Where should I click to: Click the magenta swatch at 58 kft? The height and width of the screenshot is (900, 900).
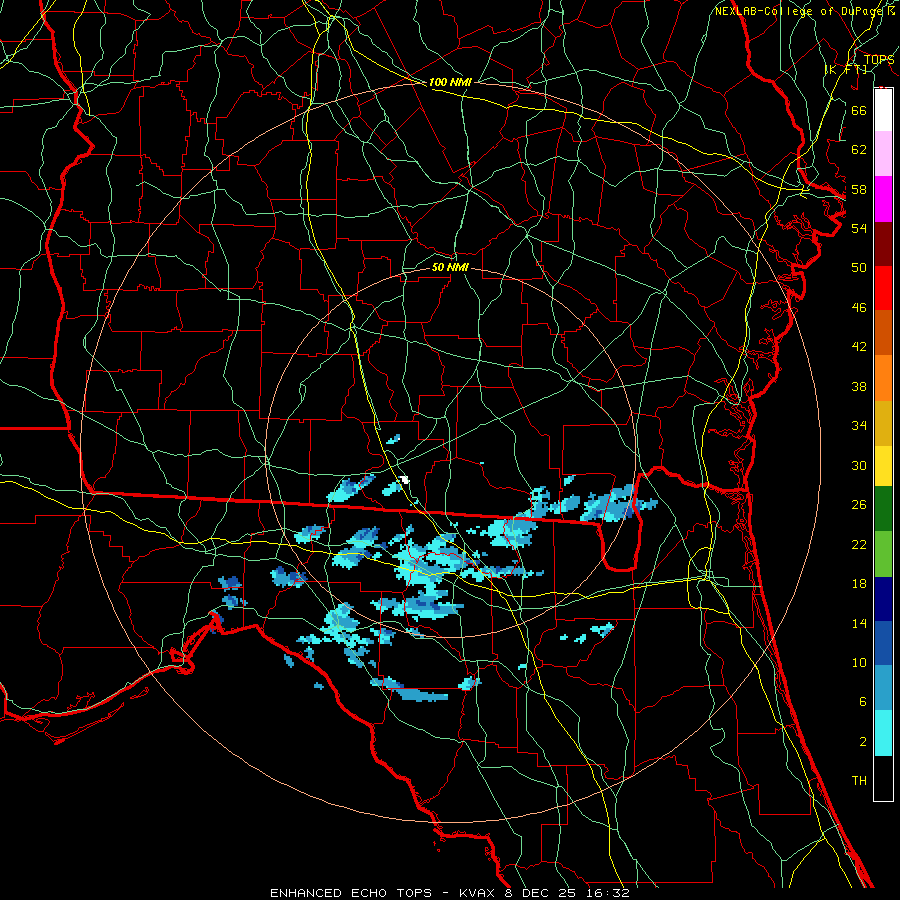point(883,199)
